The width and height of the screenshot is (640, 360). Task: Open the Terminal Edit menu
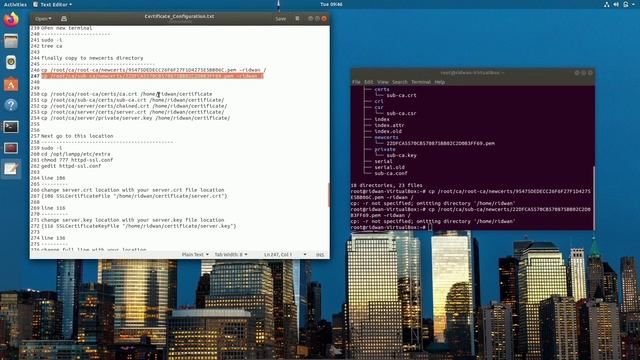coord(369,82)
